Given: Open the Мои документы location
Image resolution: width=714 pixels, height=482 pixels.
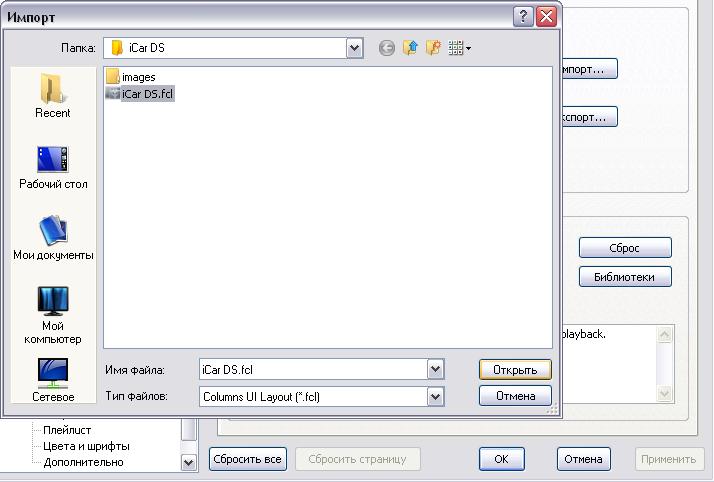Looking at the screenshot, I should [x=53, y=238].
